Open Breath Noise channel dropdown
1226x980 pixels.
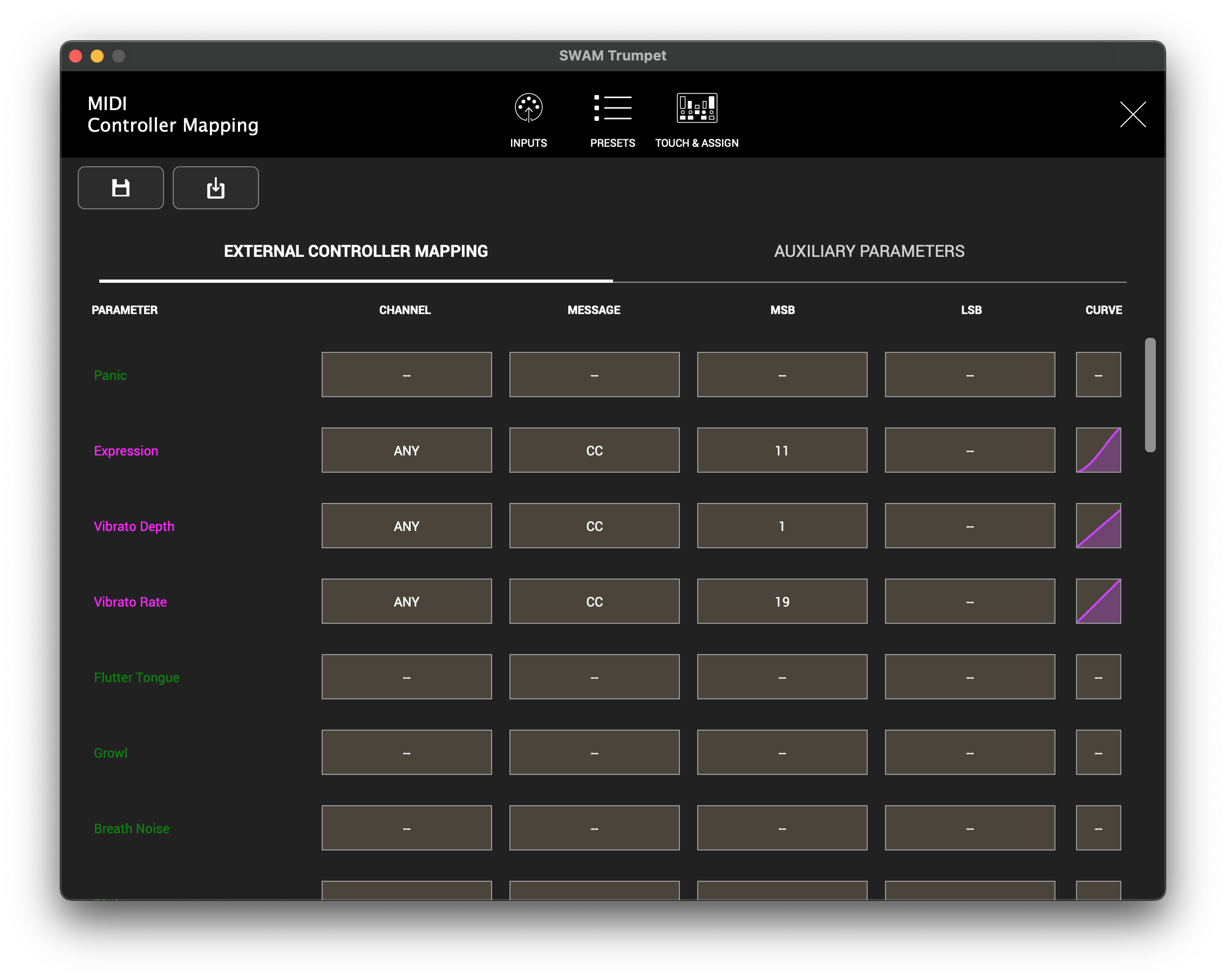click(x=406, y=828)
